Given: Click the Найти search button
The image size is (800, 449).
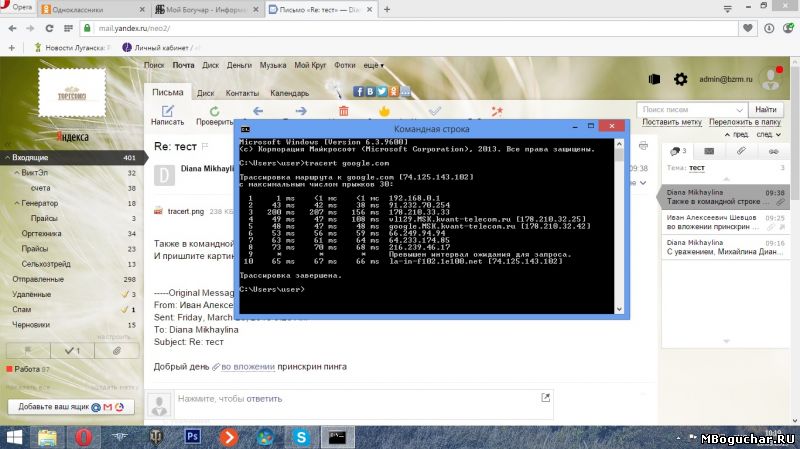Looking at the screenshot, I should [x=765, y=109].
